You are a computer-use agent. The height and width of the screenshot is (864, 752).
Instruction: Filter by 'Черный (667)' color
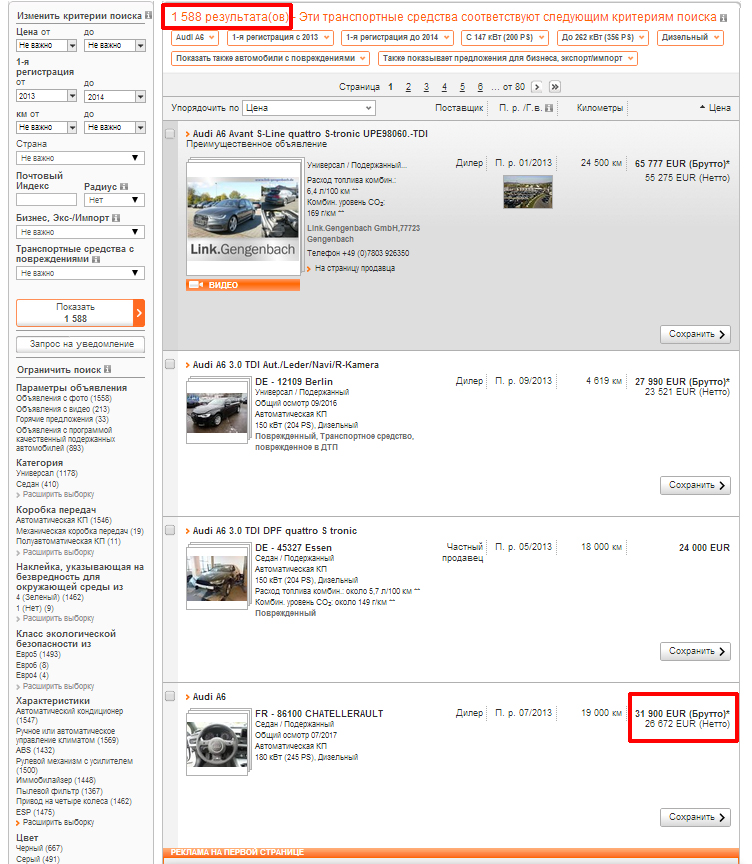(x=39, y=848)
